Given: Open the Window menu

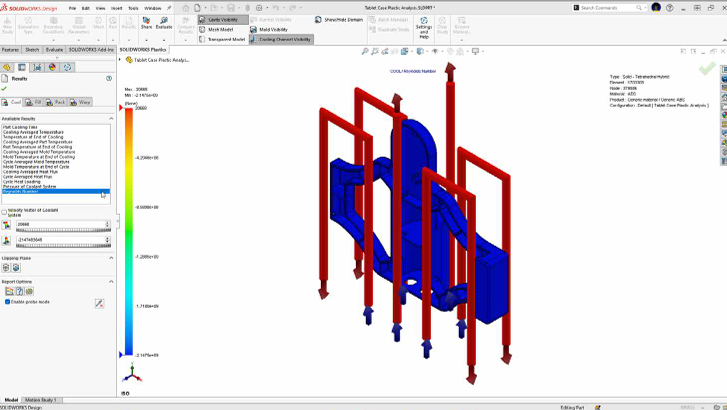Looking at the screenshot, I should click(153, 8).
